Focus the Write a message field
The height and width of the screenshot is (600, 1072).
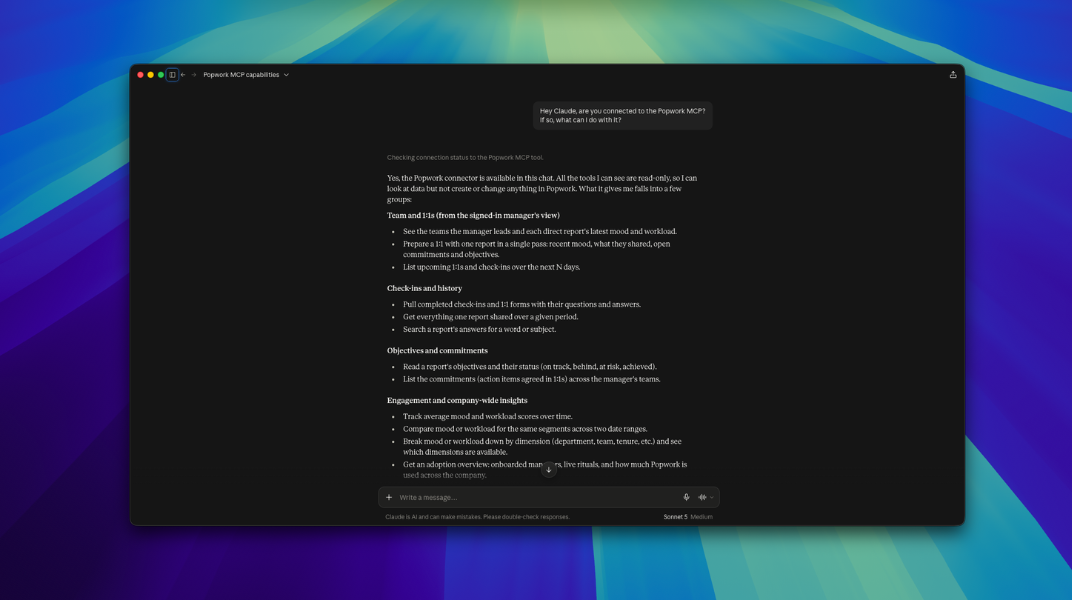pos(537,497)
